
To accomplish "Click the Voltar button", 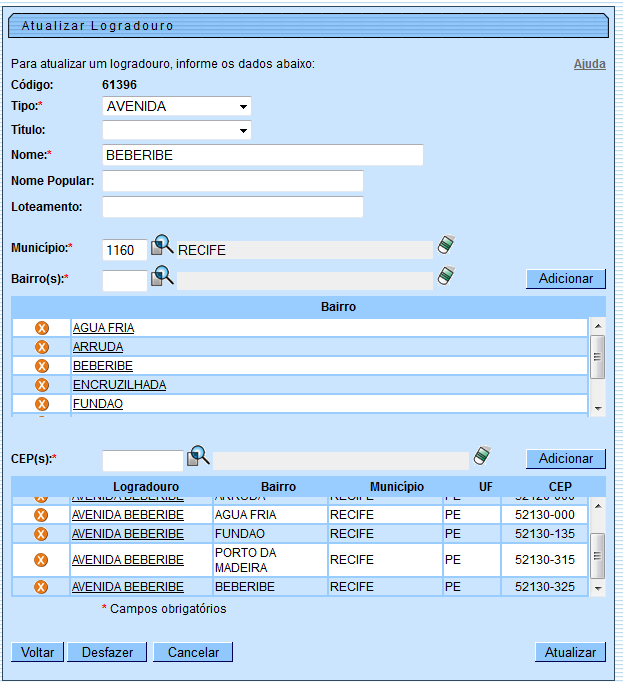I will coord(38,652).
